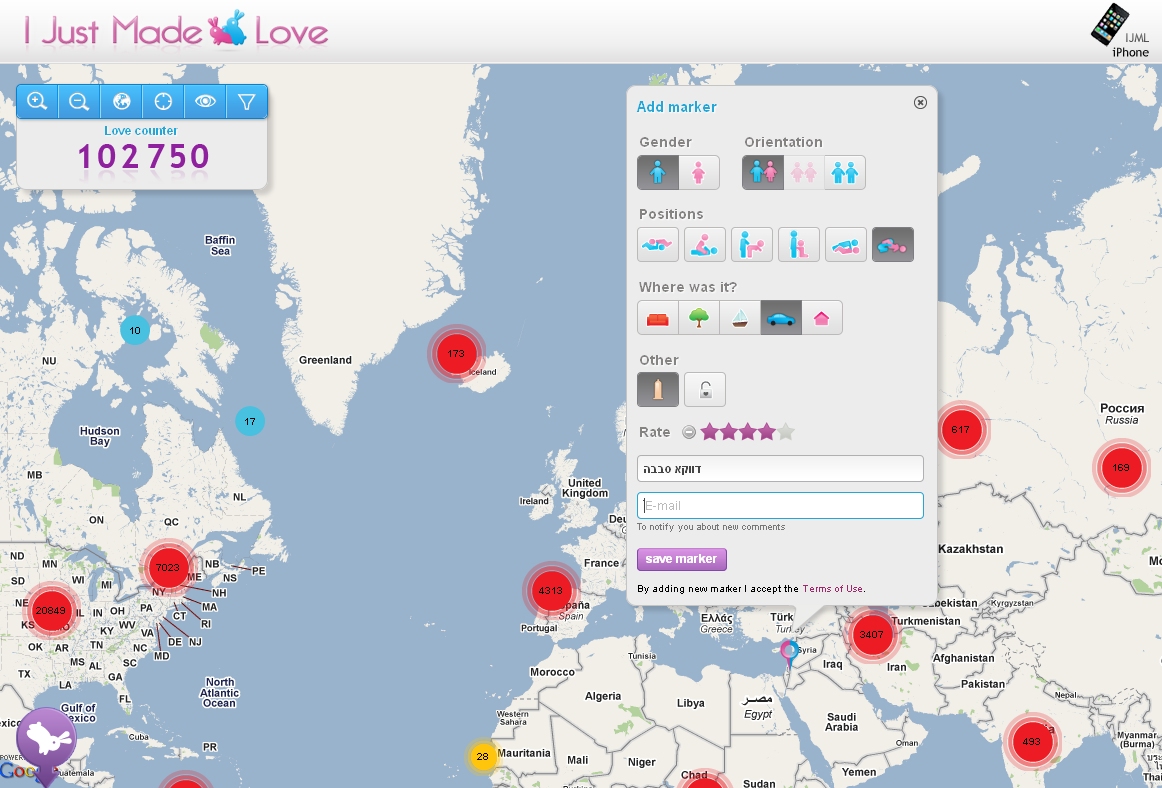Open the filter funnel icon
Image resolution: width=1162 pixels, height=788 pixels.
[x=247, y=101]
